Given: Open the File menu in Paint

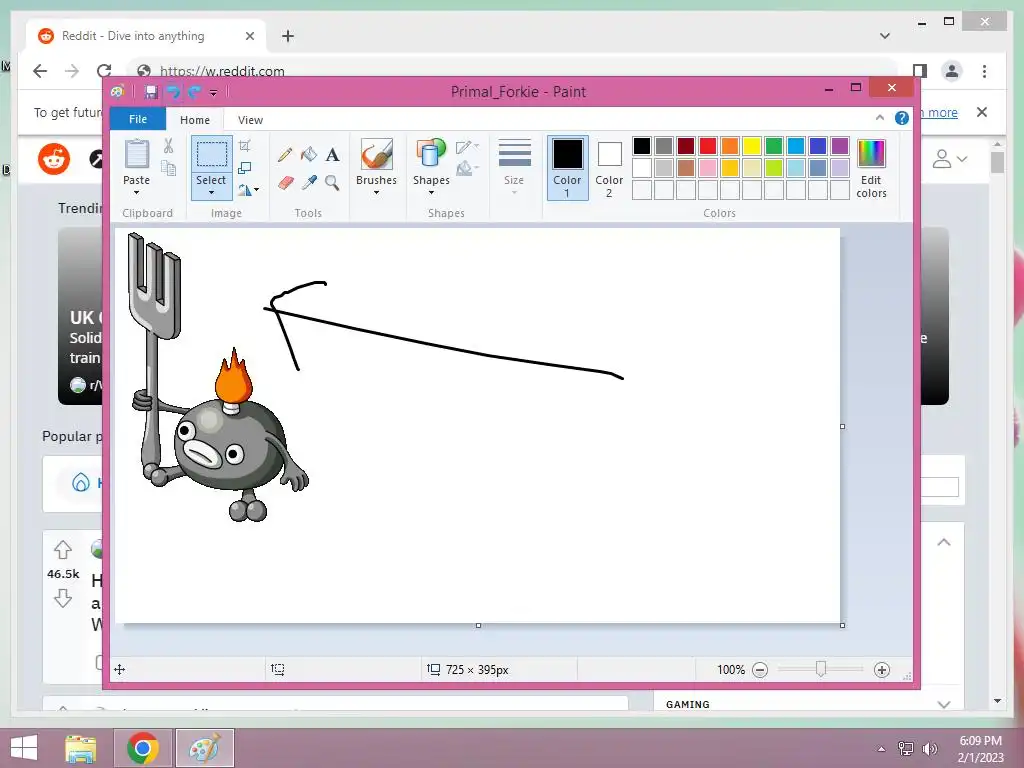Looking at the screenshot, I should 138,119.
